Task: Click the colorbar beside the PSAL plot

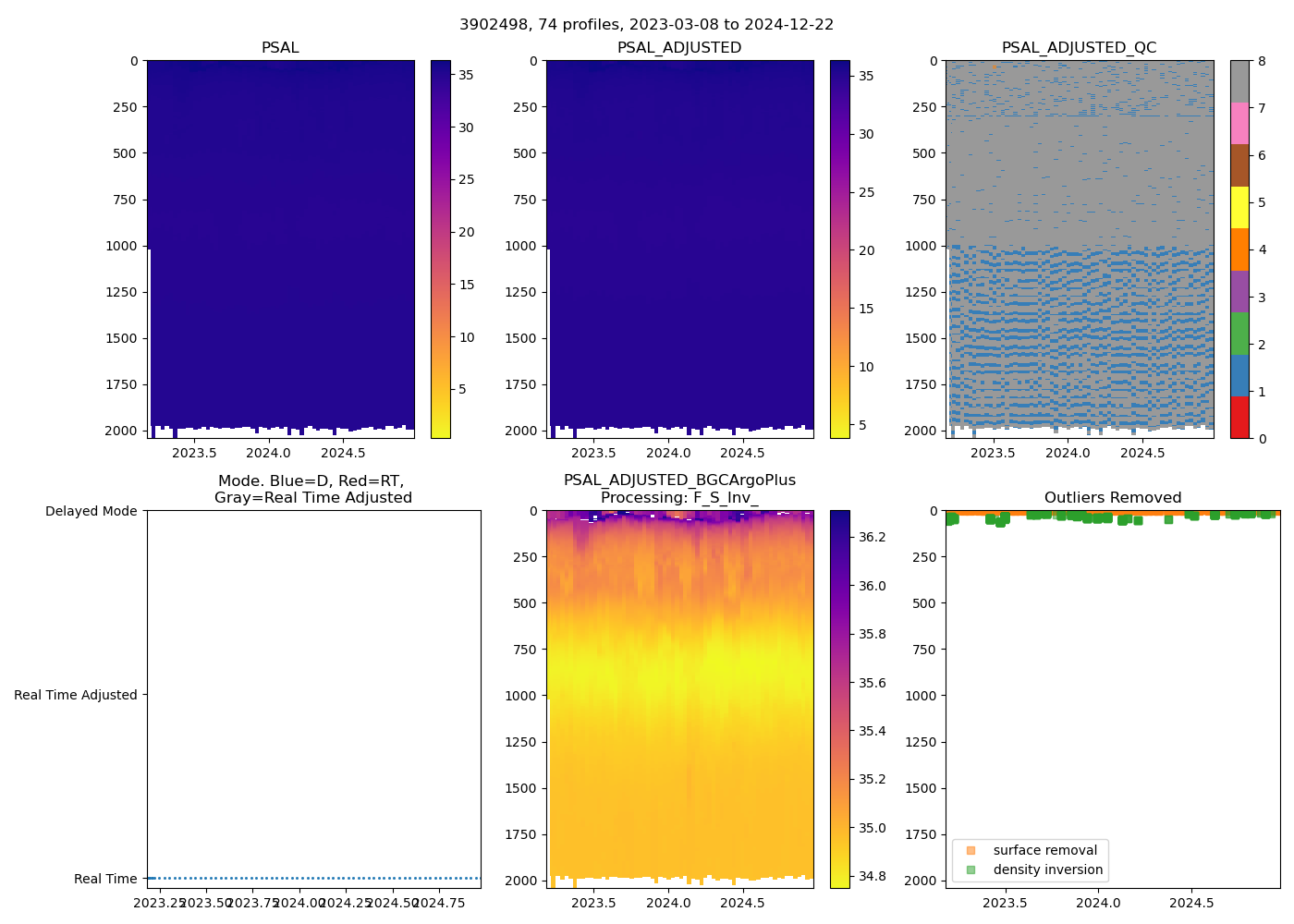Action: pyautogui.click(x=440, y=249)
